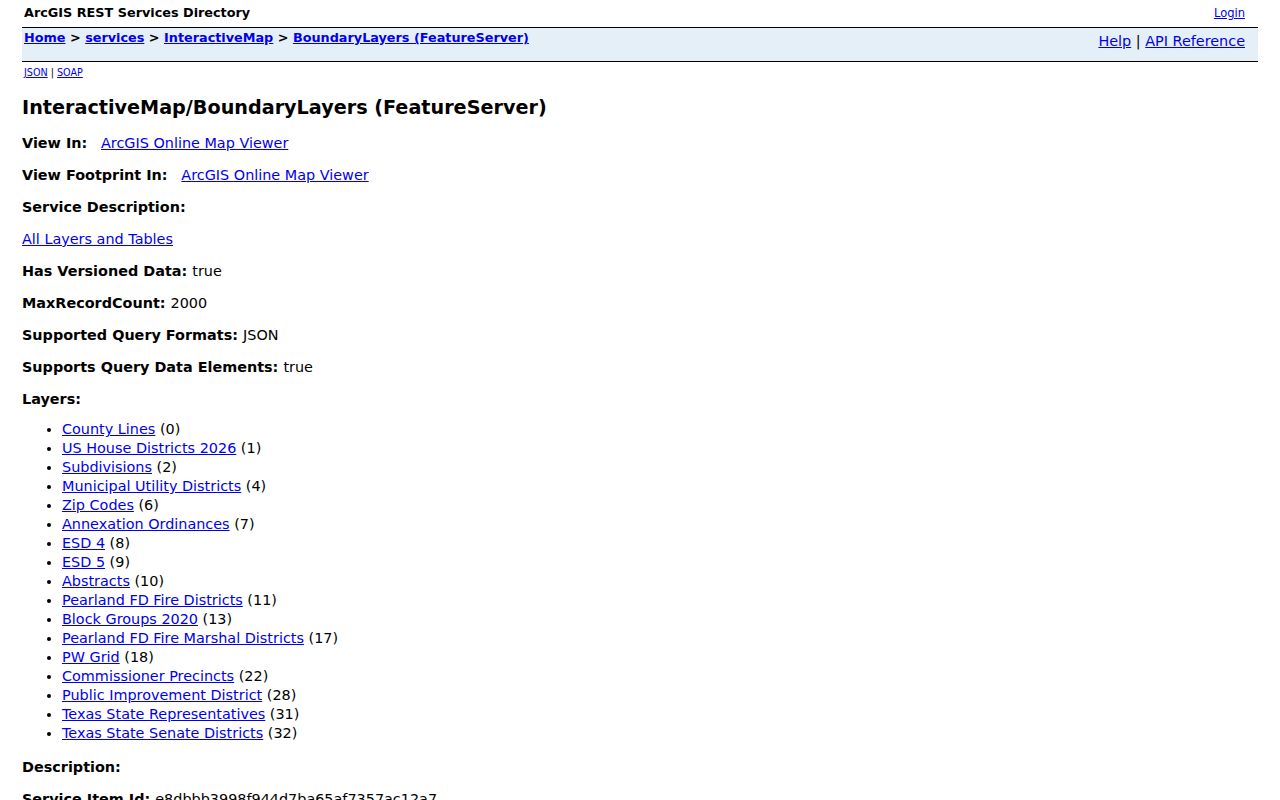Screen dimensions: 1280x800
Task: Open US House Districts 2026 layer
Action: pos(149,448)
